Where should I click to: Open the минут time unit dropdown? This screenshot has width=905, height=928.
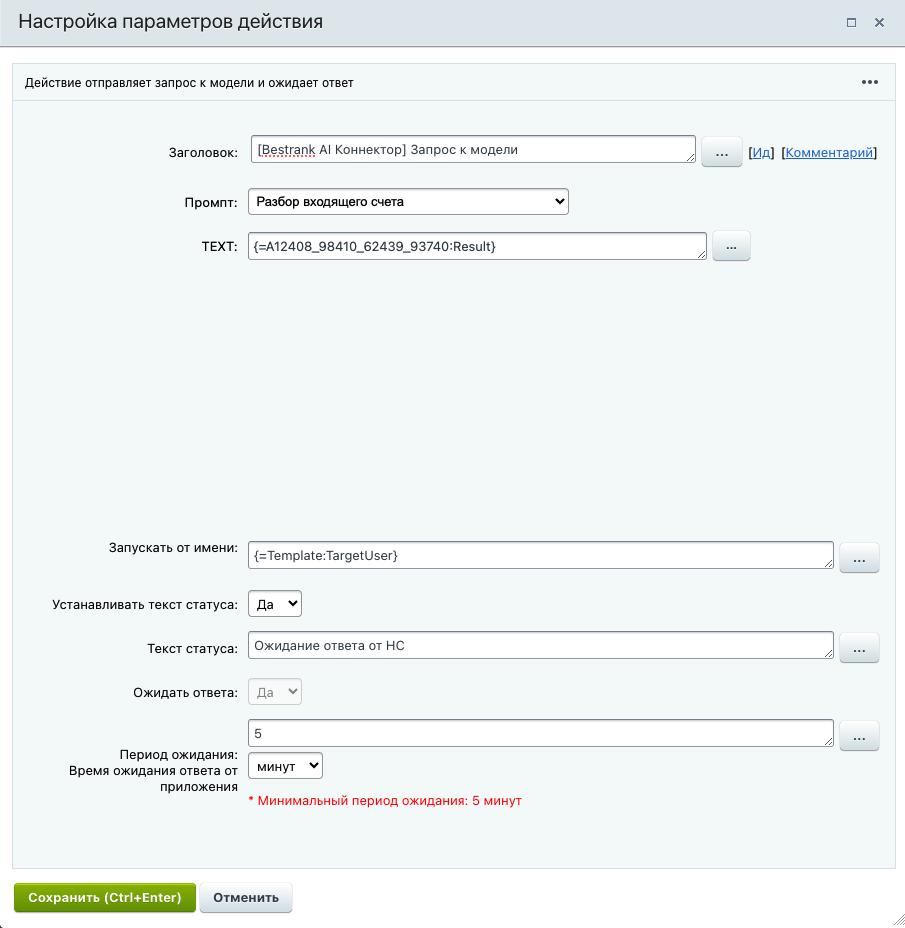pos(285,766)
